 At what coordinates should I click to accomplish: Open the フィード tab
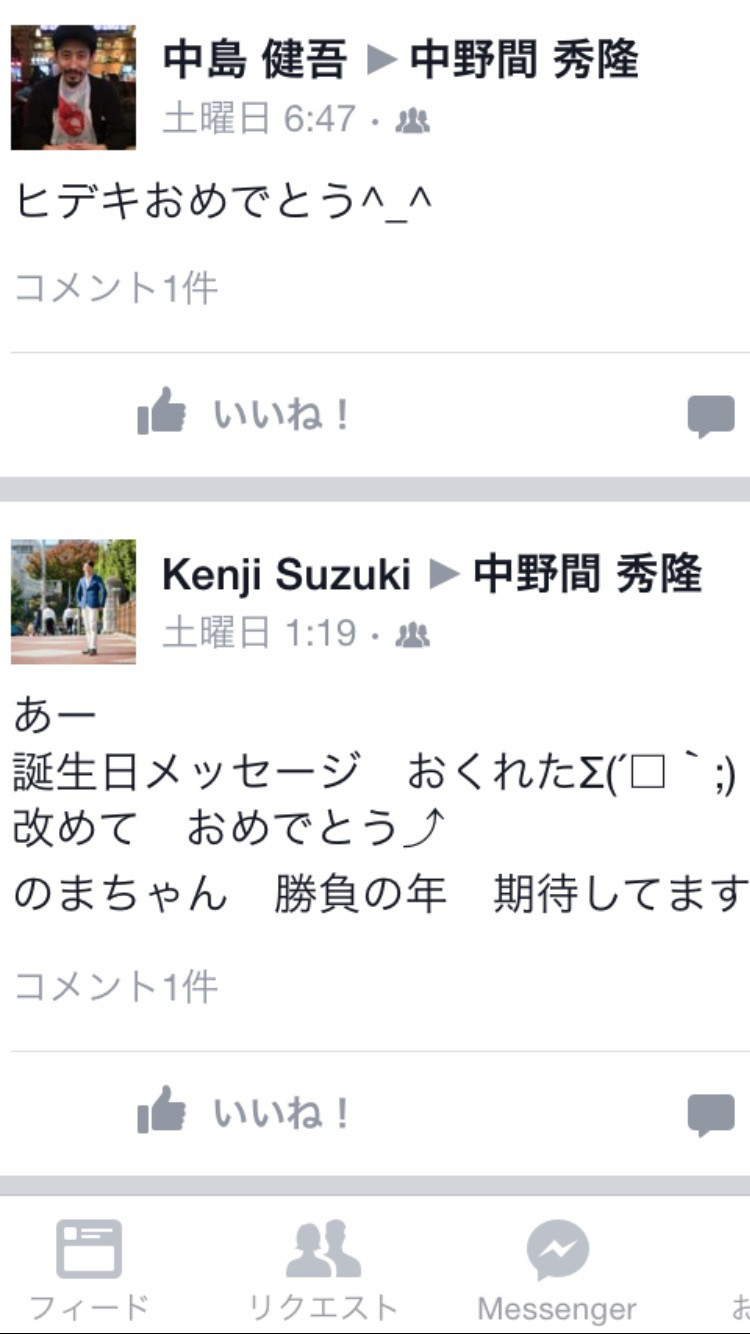(x=89, y=1269)
